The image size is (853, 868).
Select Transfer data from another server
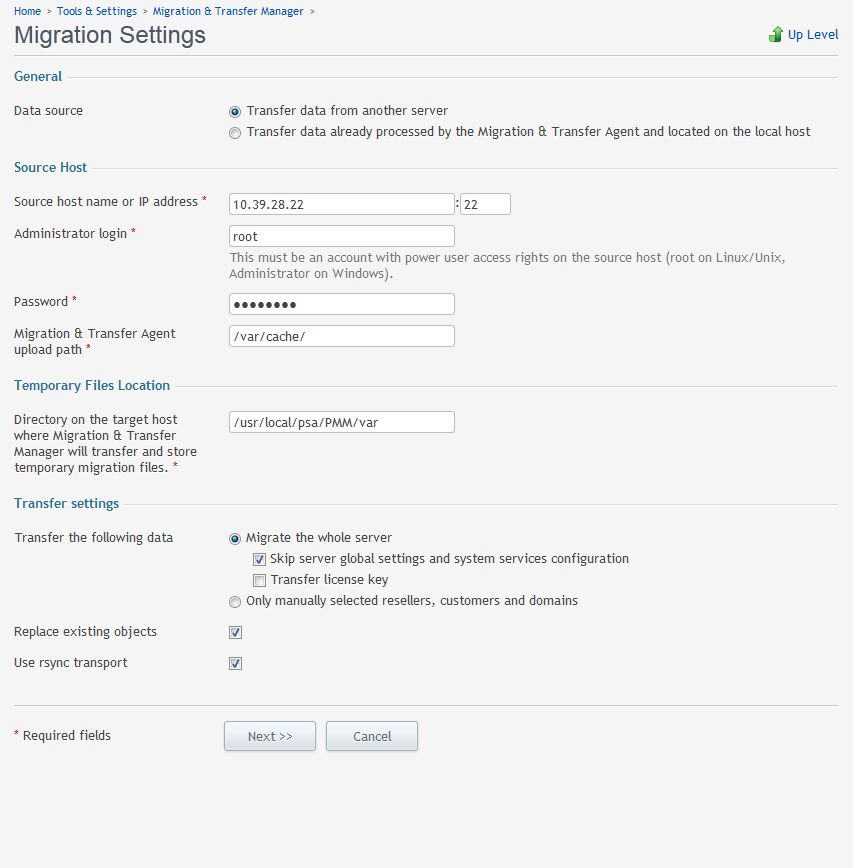tap(235, 112)
